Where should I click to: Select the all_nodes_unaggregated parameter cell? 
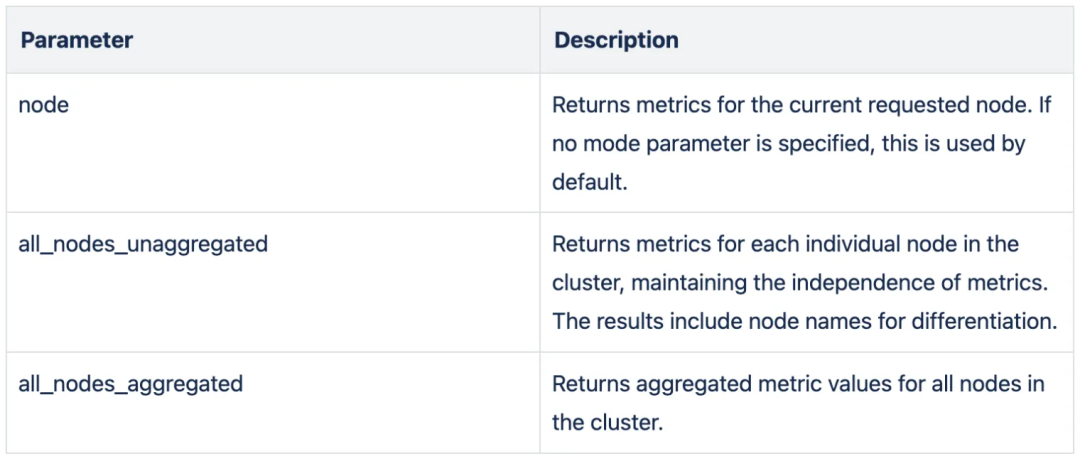[x=143, y=244]
